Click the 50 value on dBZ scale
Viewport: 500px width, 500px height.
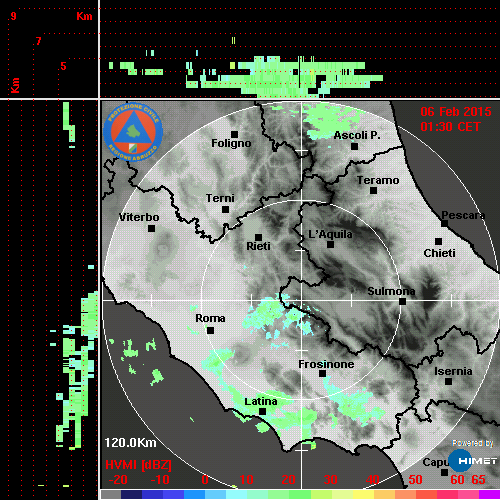[415, 480]
